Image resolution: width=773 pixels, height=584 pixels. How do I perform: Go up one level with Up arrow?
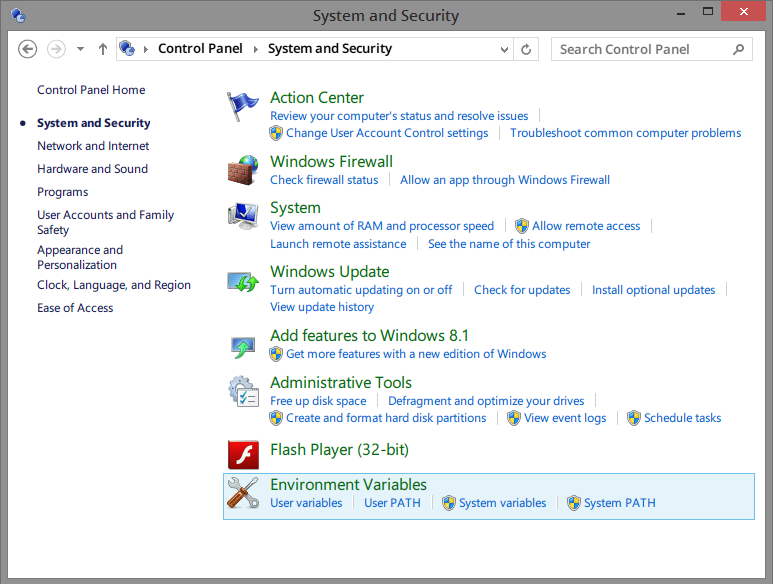[x=103, y=49]
